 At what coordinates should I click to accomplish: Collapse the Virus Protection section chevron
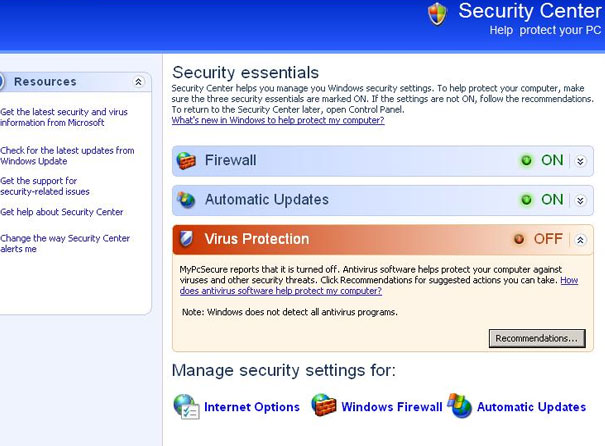tap(580, 240)
